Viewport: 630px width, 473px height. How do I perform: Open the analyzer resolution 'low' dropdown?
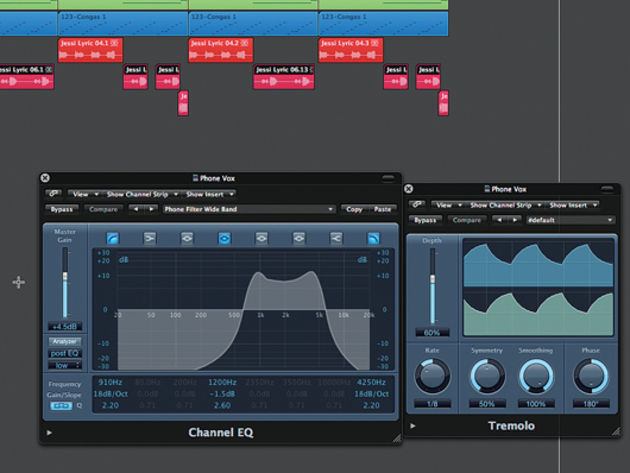click(x=65, y=365)
